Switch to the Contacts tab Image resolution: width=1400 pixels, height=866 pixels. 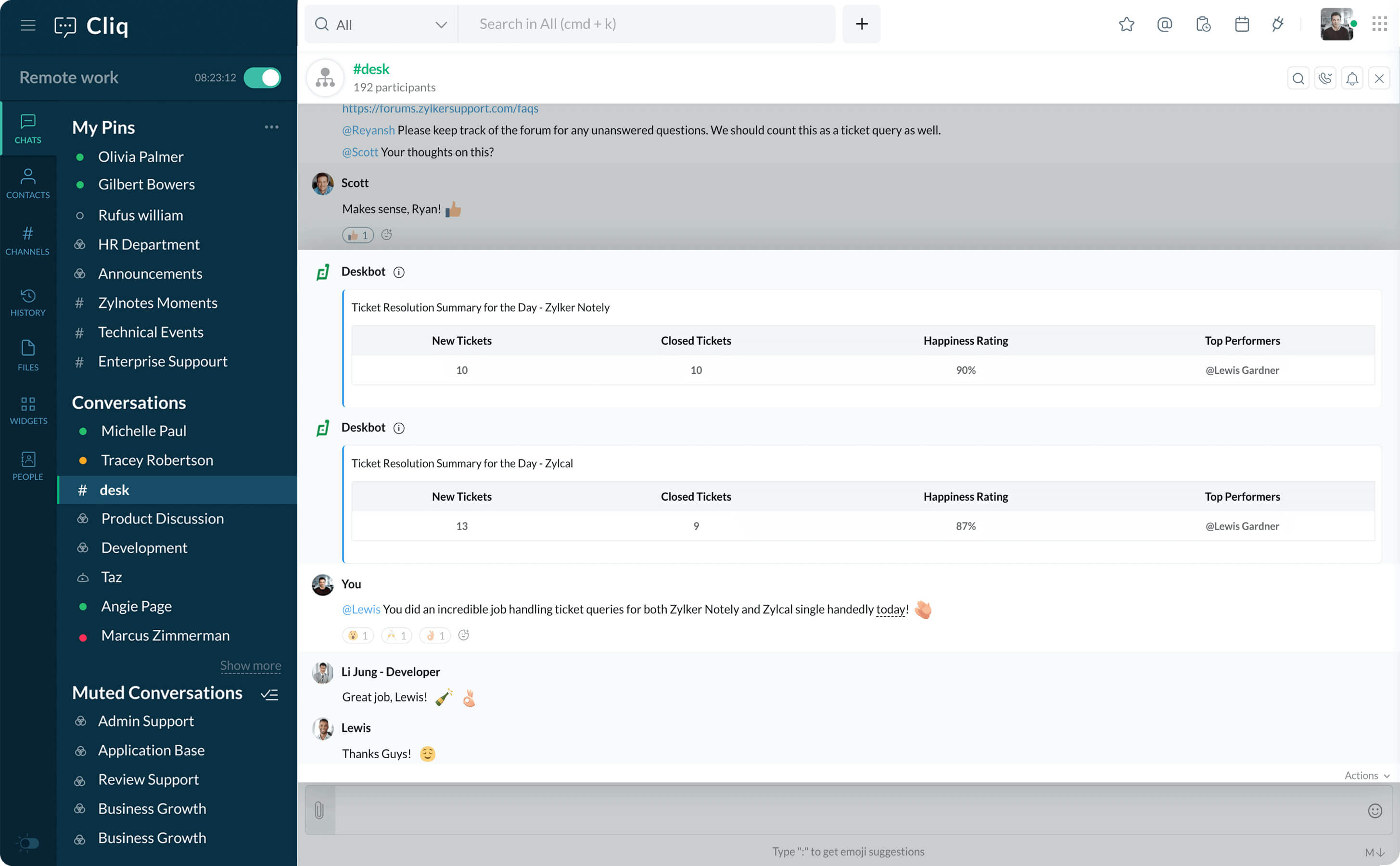(x=27, y=184)
